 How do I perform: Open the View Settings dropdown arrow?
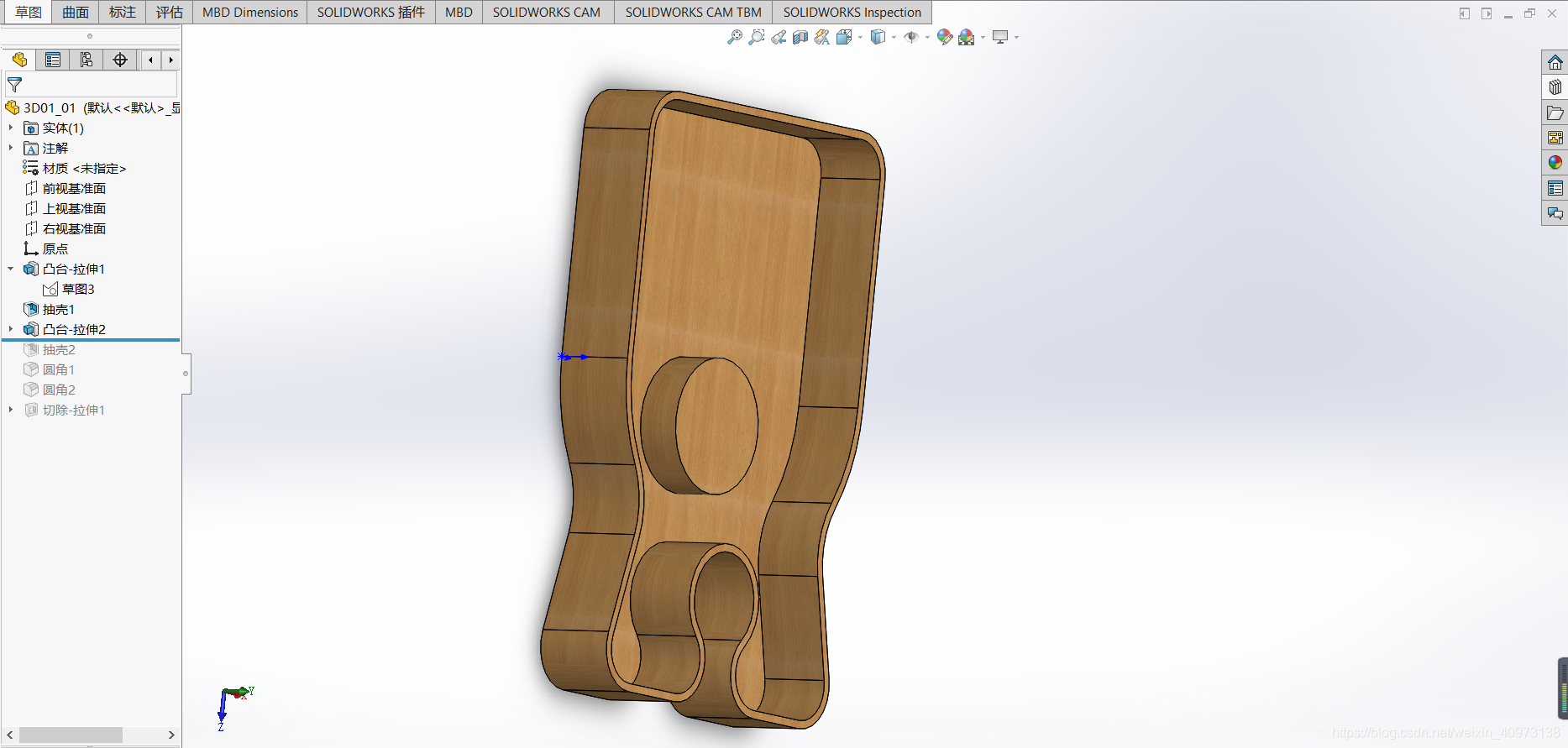click(x=1016, y=37)
